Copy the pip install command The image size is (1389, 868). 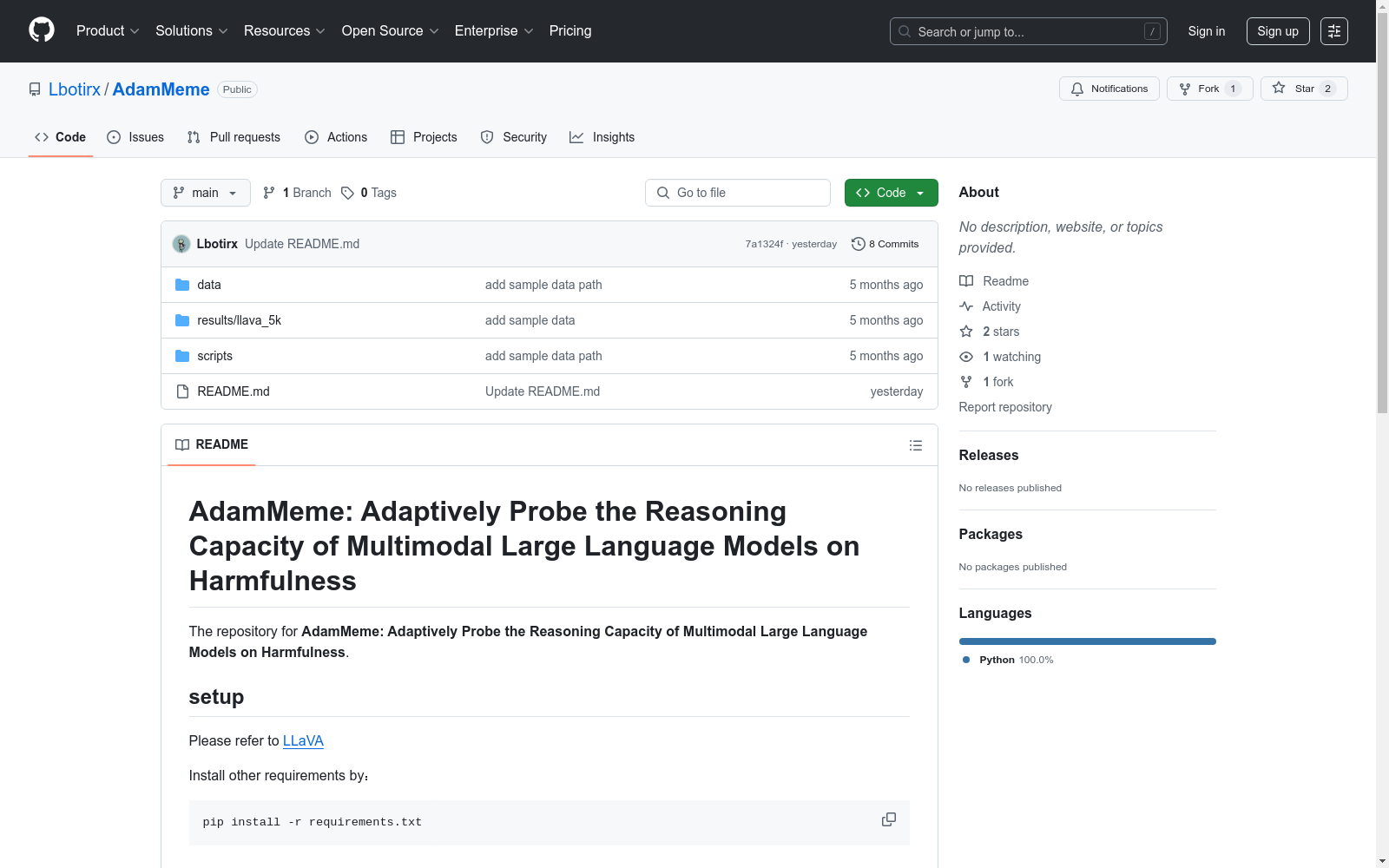point(889,820)
